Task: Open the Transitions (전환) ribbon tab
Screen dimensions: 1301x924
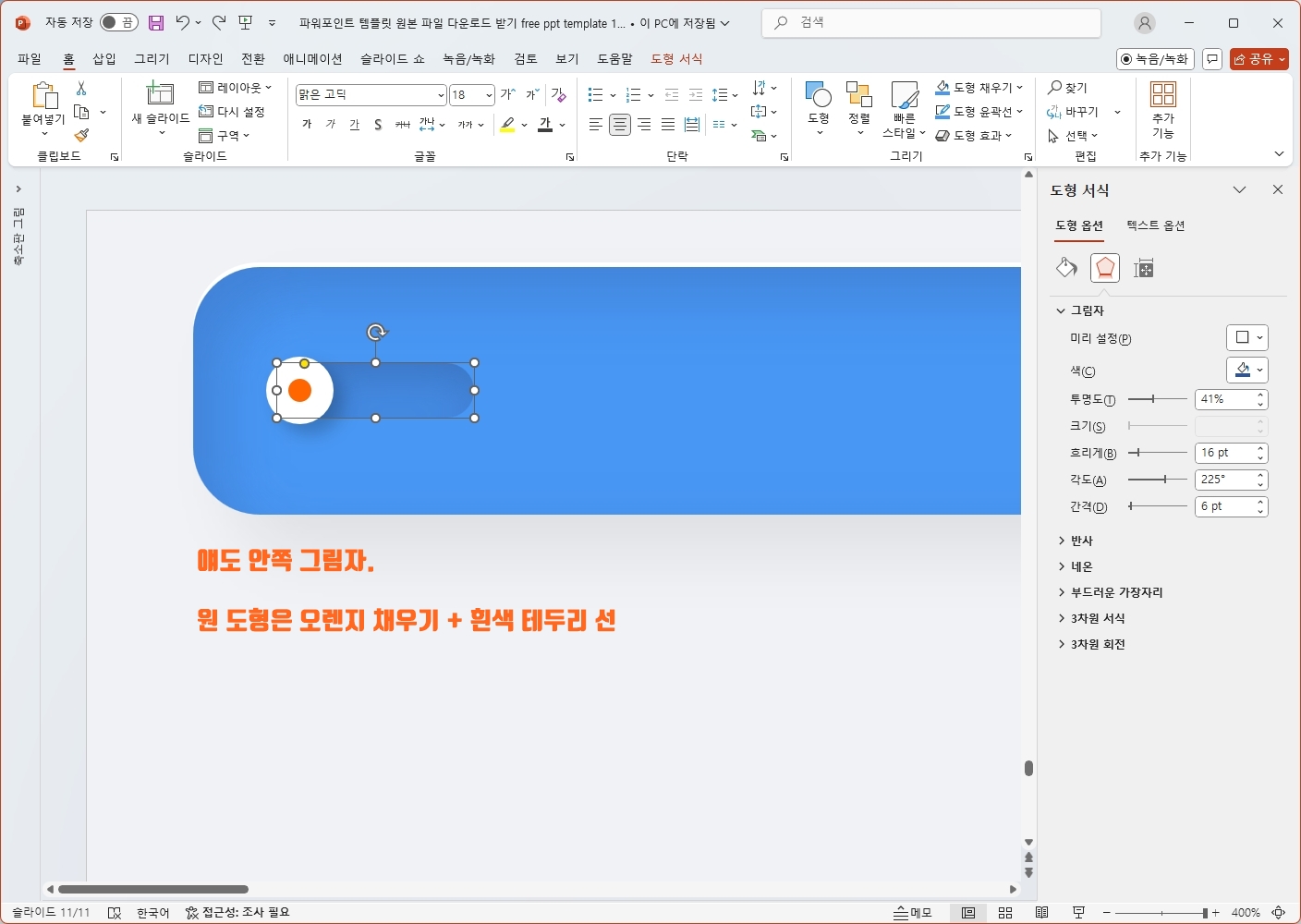Action: pyautogui.click(x=253, y=59)
